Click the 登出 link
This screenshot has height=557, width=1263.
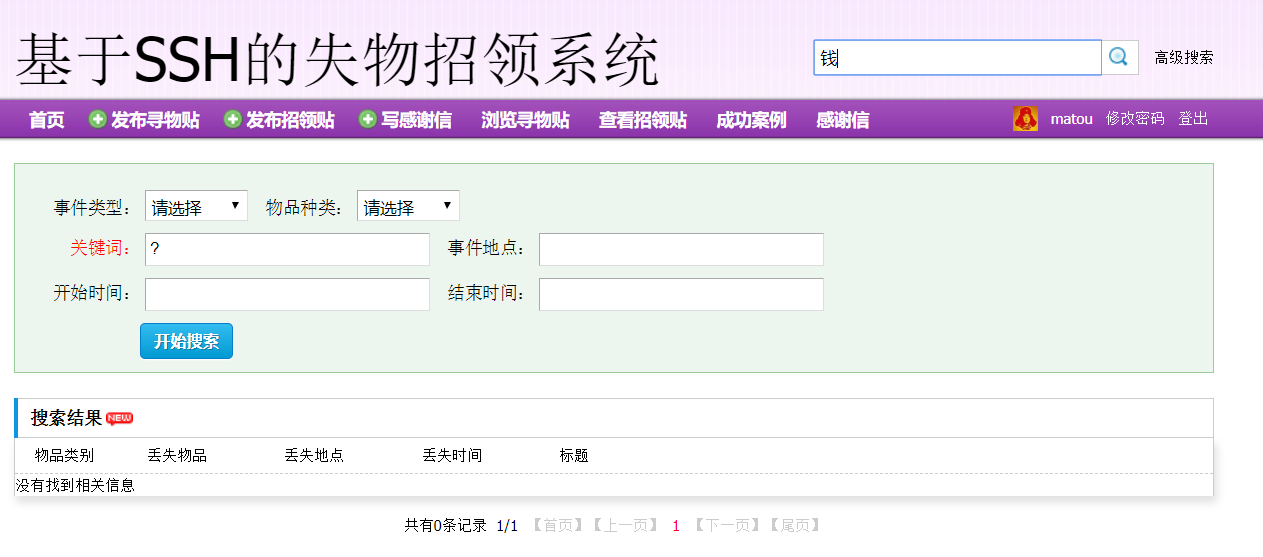(x=1193, y=119)
